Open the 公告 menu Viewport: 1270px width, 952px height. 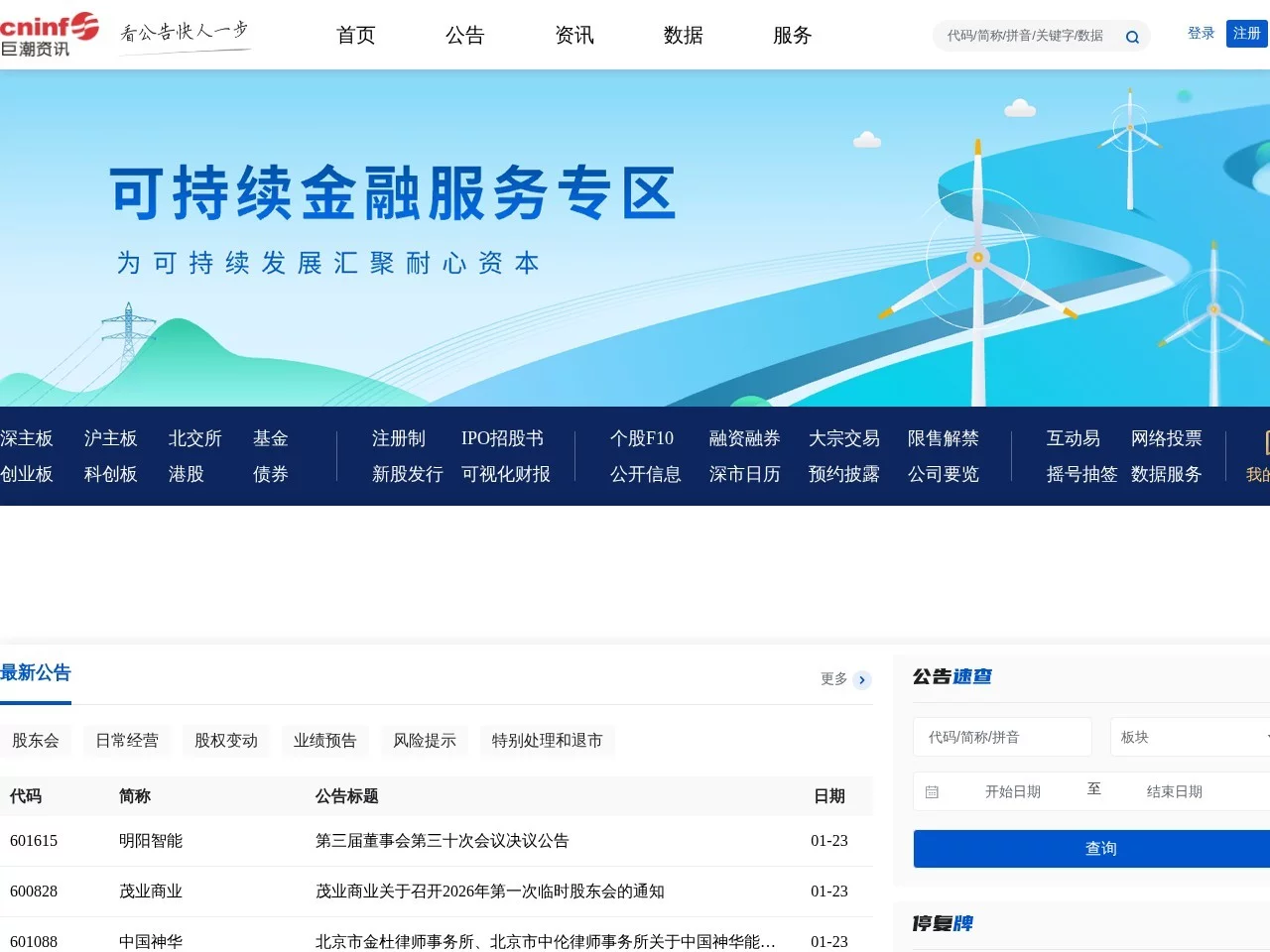pyautogui.click(x=465, y=36)
